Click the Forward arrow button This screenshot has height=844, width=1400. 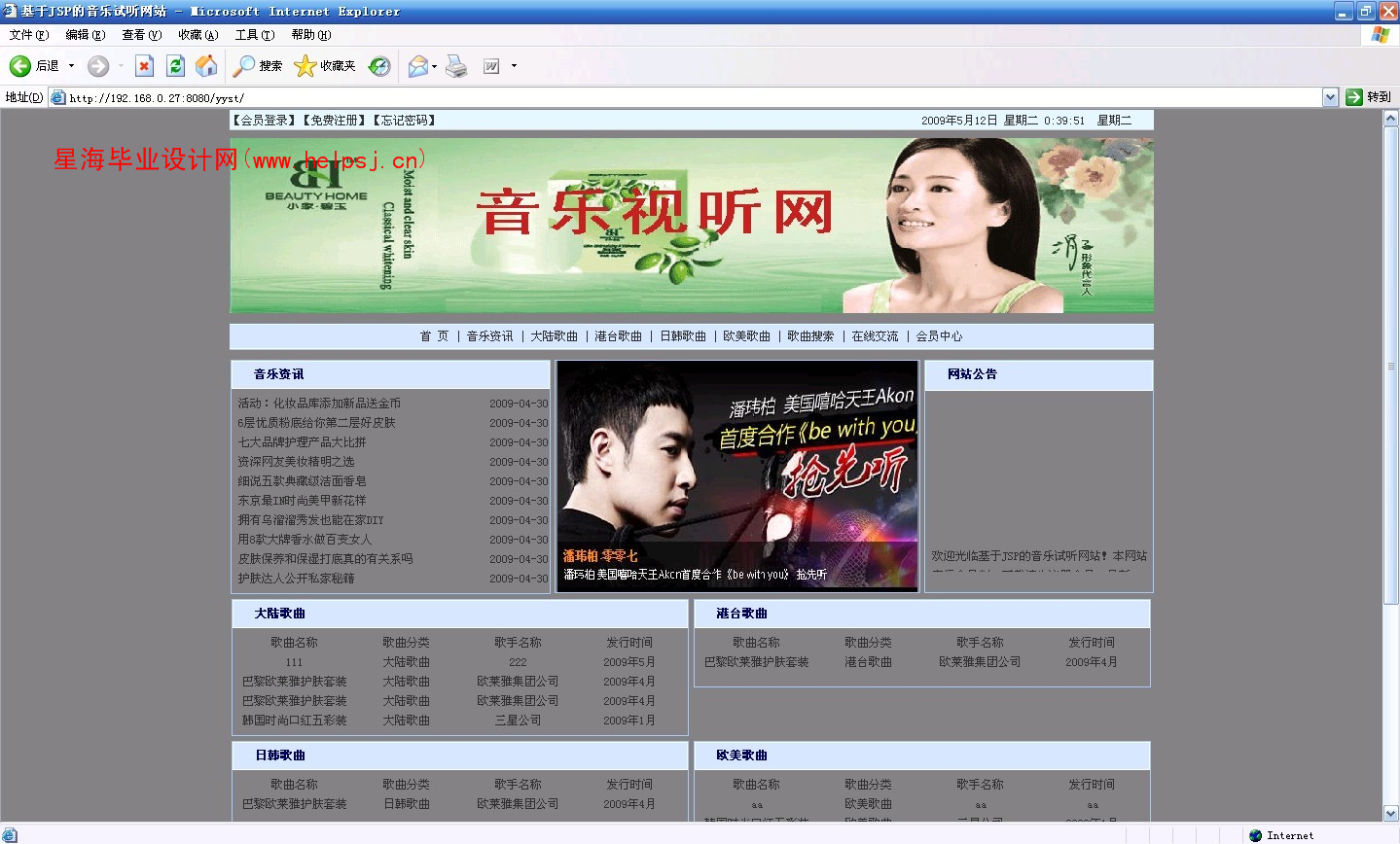click(x=97, y=66)
